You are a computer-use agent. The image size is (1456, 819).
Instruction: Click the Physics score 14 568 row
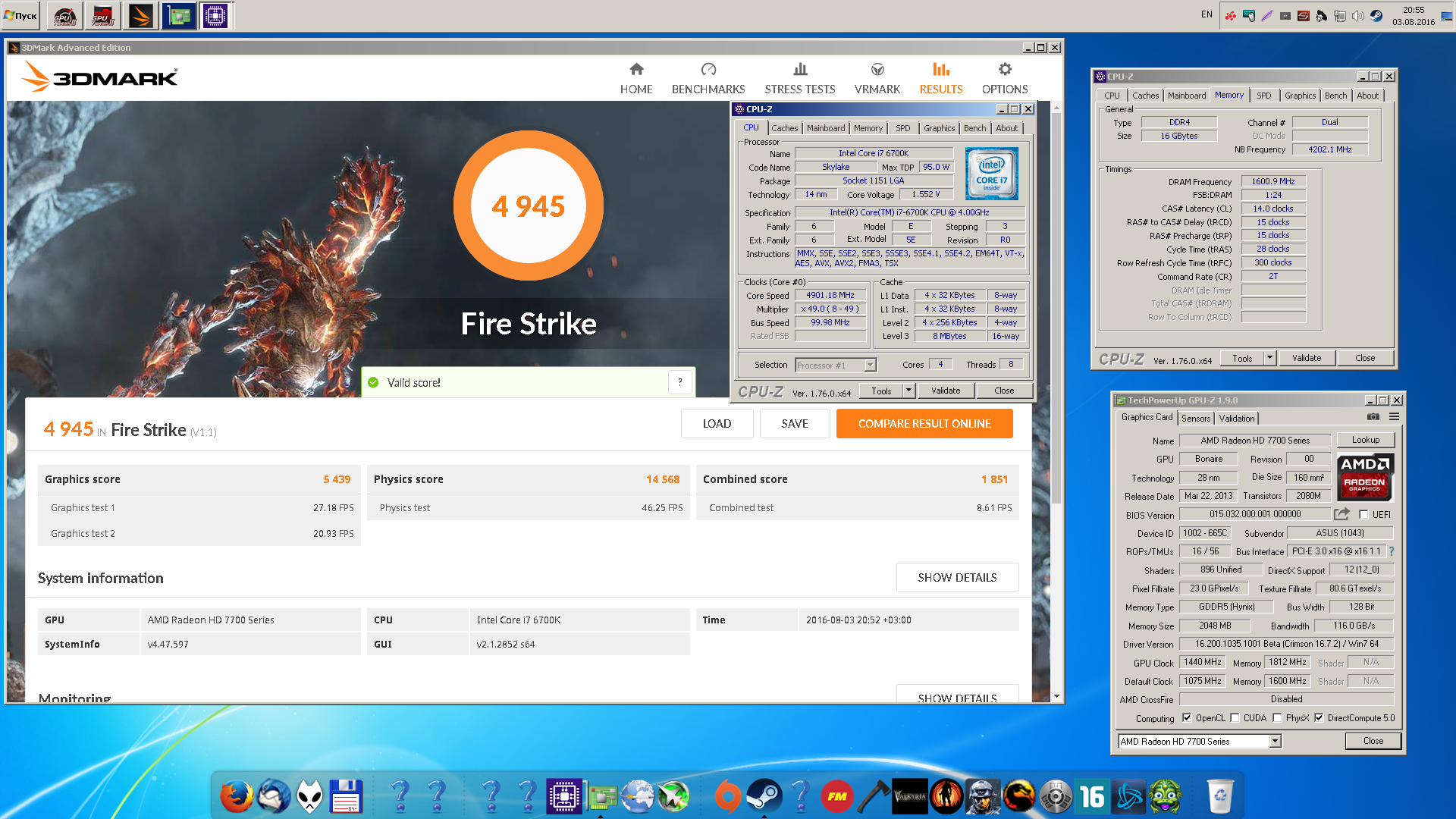pos(528,479)
